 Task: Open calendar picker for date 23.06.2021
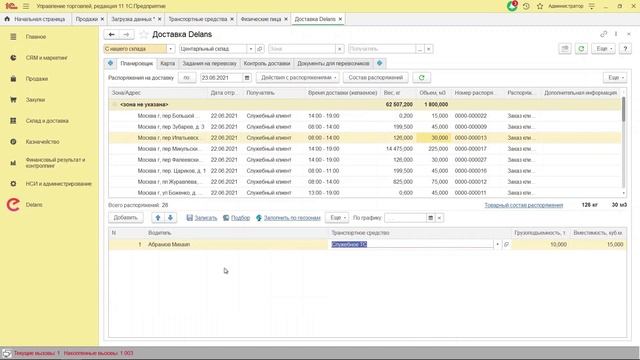(247, 78)
